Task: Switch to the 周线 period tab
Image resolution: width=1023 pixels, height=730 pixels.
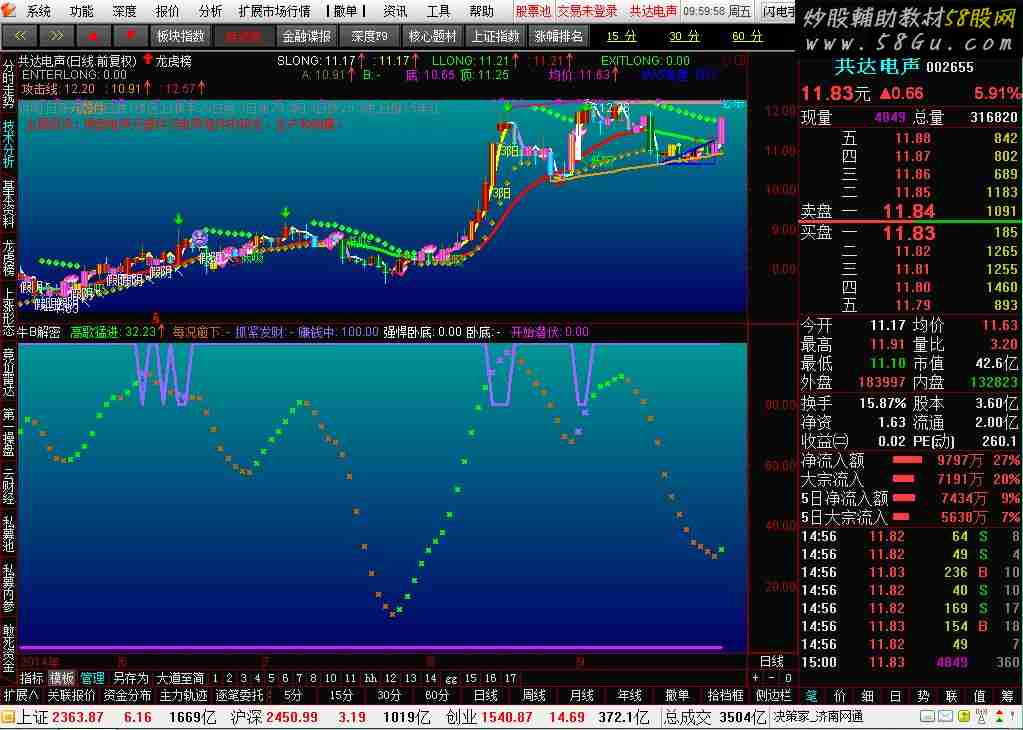Action: point(534,695)
